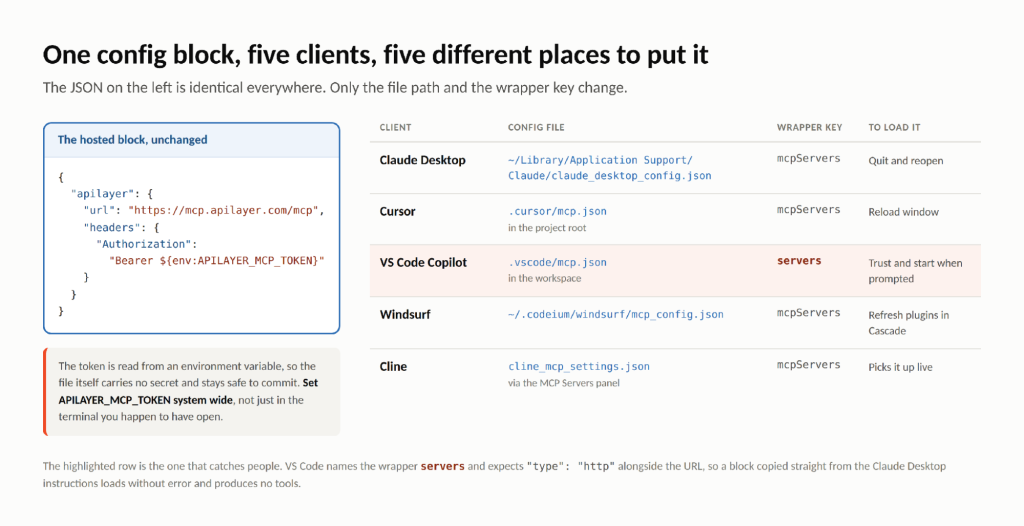Click the .cursor/mcp.json path

coord(558,212)
